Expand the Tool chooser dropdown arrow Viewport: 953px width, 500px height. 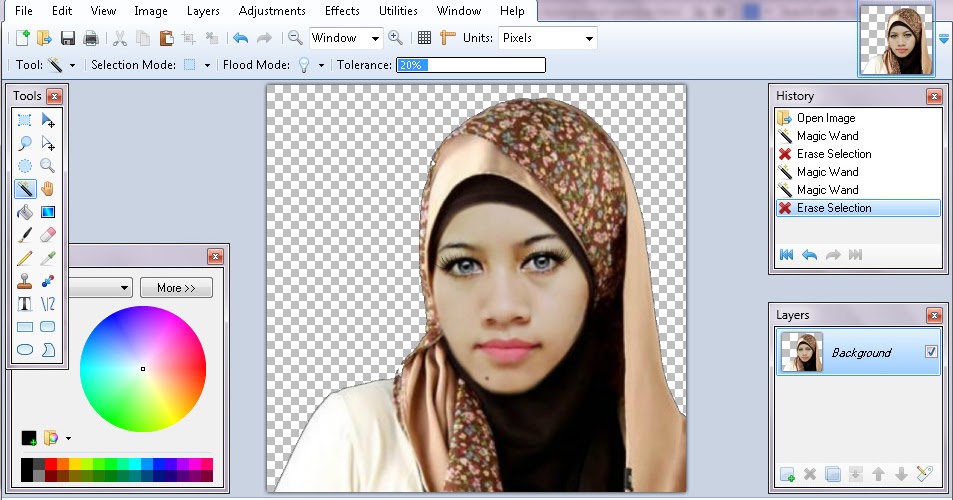(72, 65)
